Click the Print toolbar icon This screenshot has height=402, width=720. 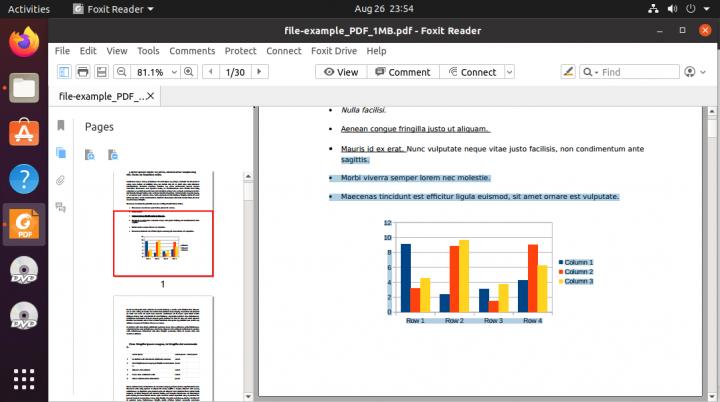tap(83, 72)
